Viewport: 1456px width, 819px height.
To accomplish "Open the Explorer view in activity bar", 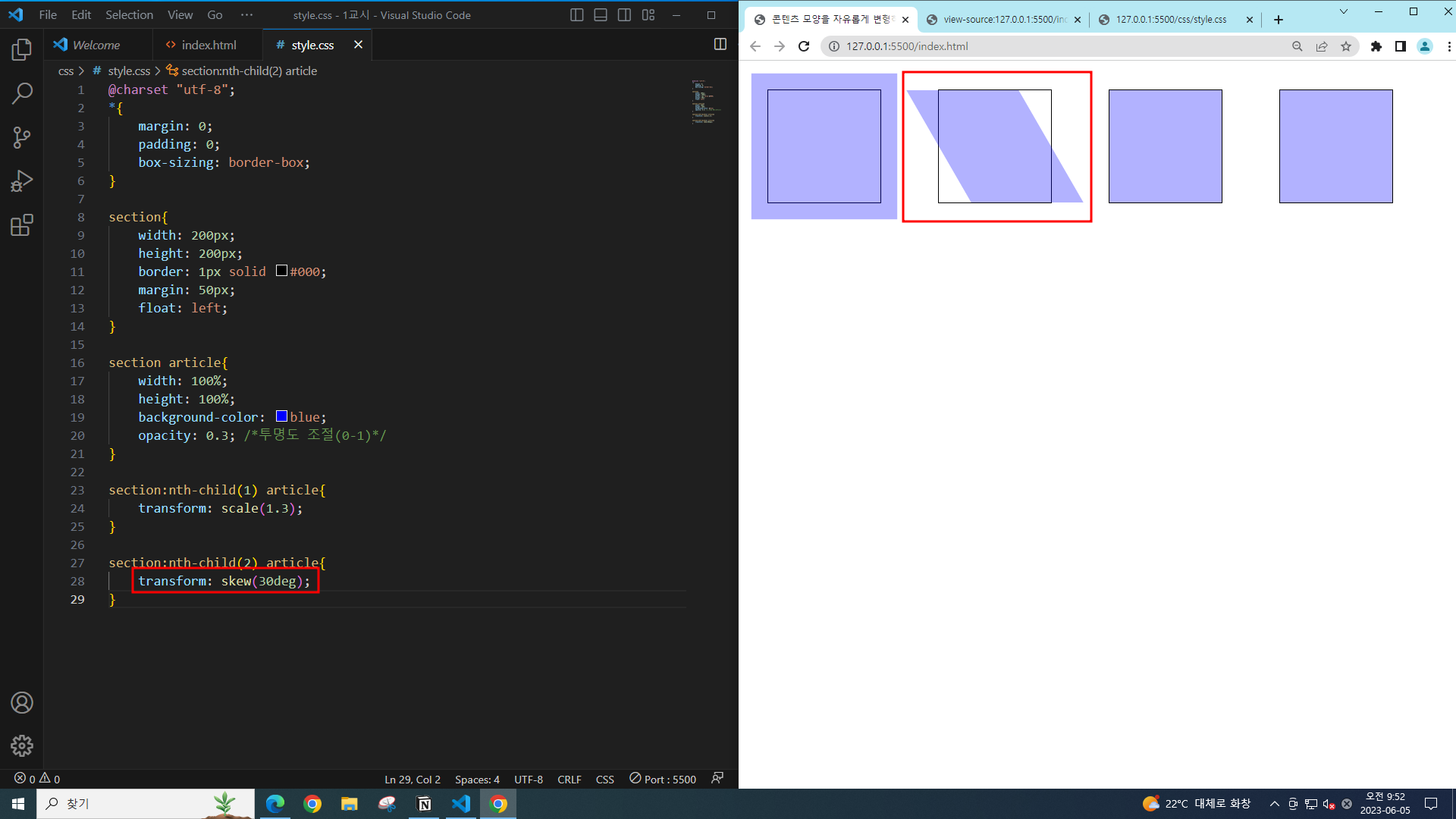I will (x=22, y=50).
